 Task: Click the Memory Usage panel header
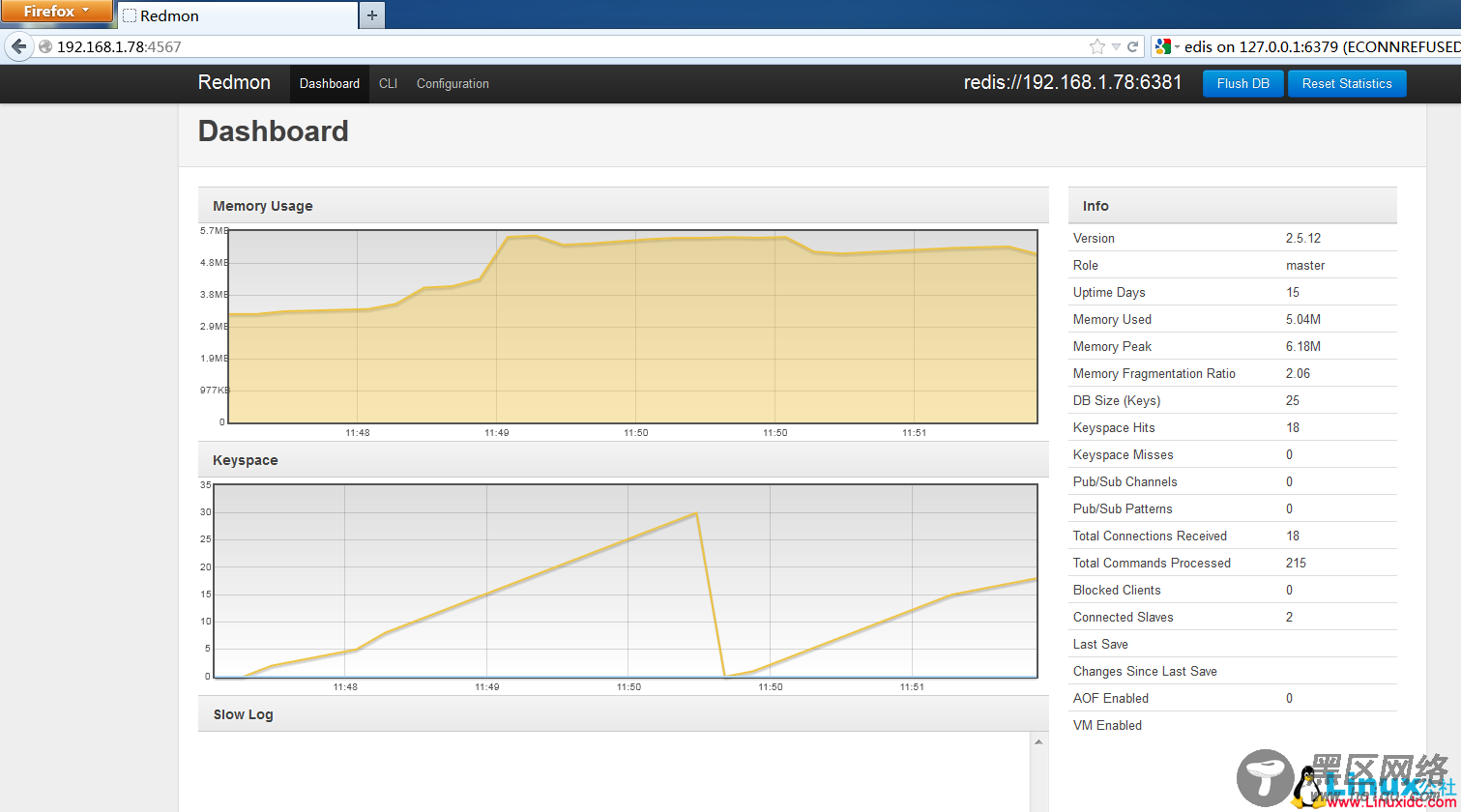[624, 206]
